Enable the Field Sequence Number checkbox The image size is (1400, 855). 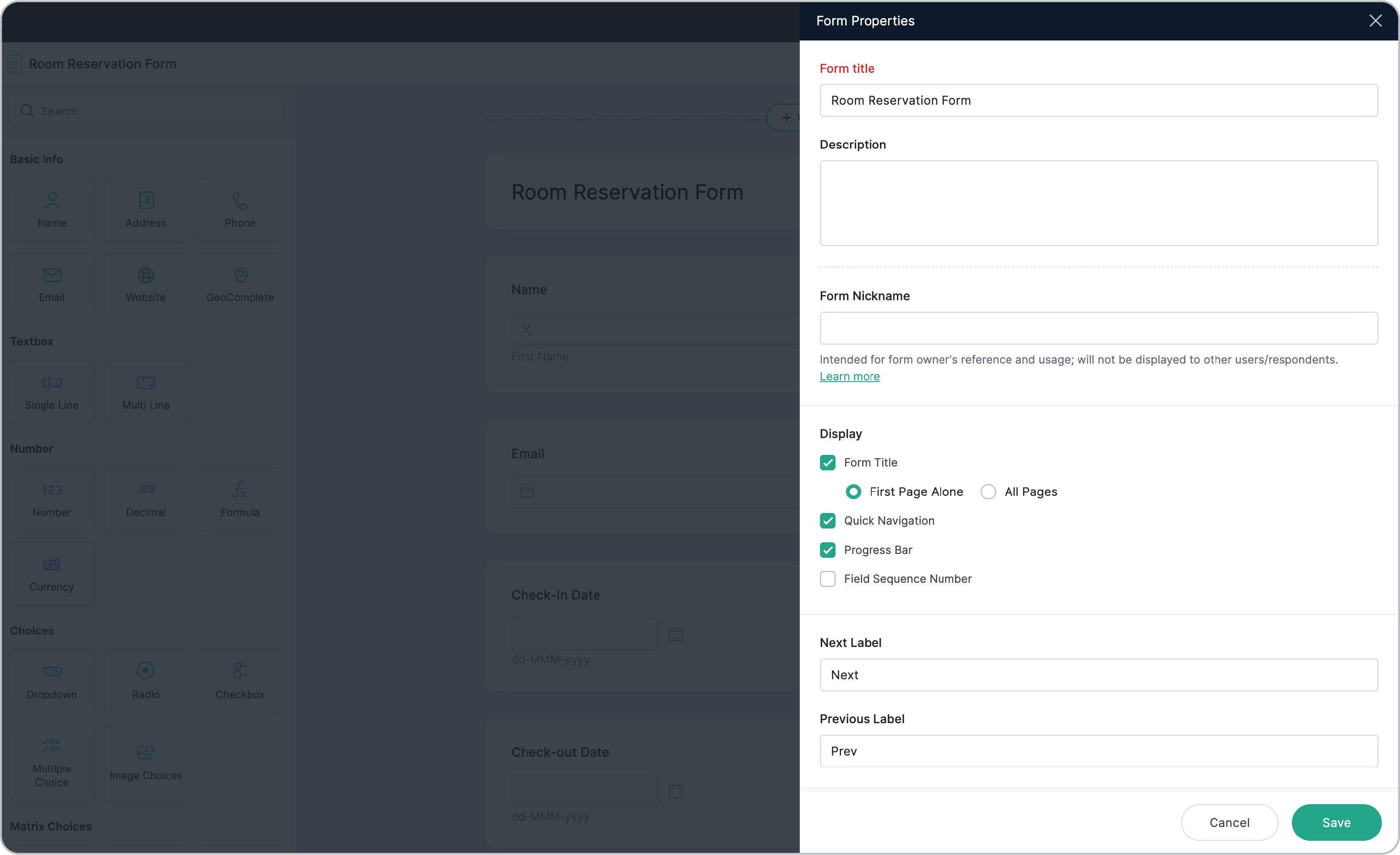(x=827, y=579)
